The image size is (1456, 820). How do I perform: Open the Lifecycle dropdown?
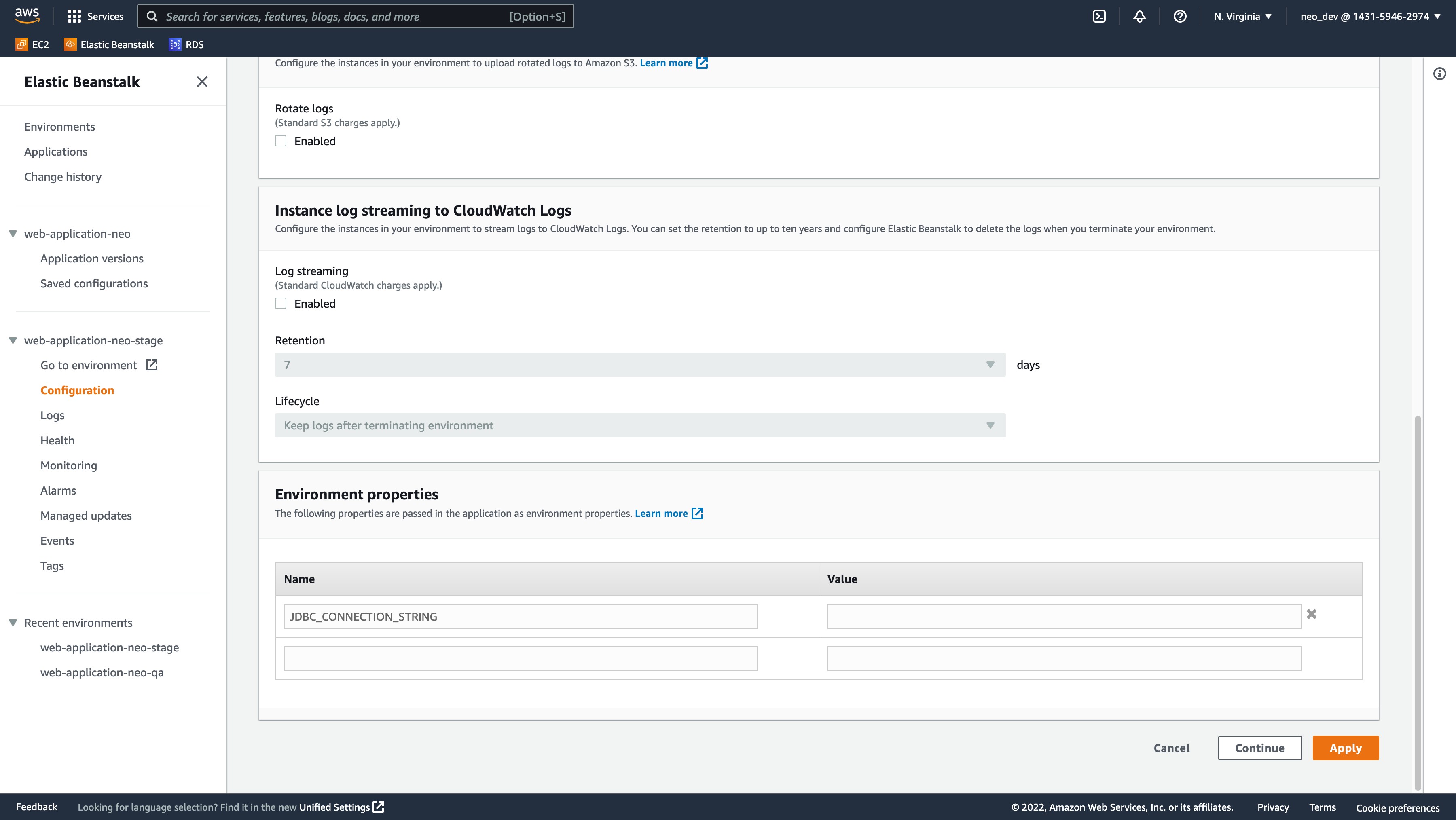pyautogui.click(x=640, y=425)
